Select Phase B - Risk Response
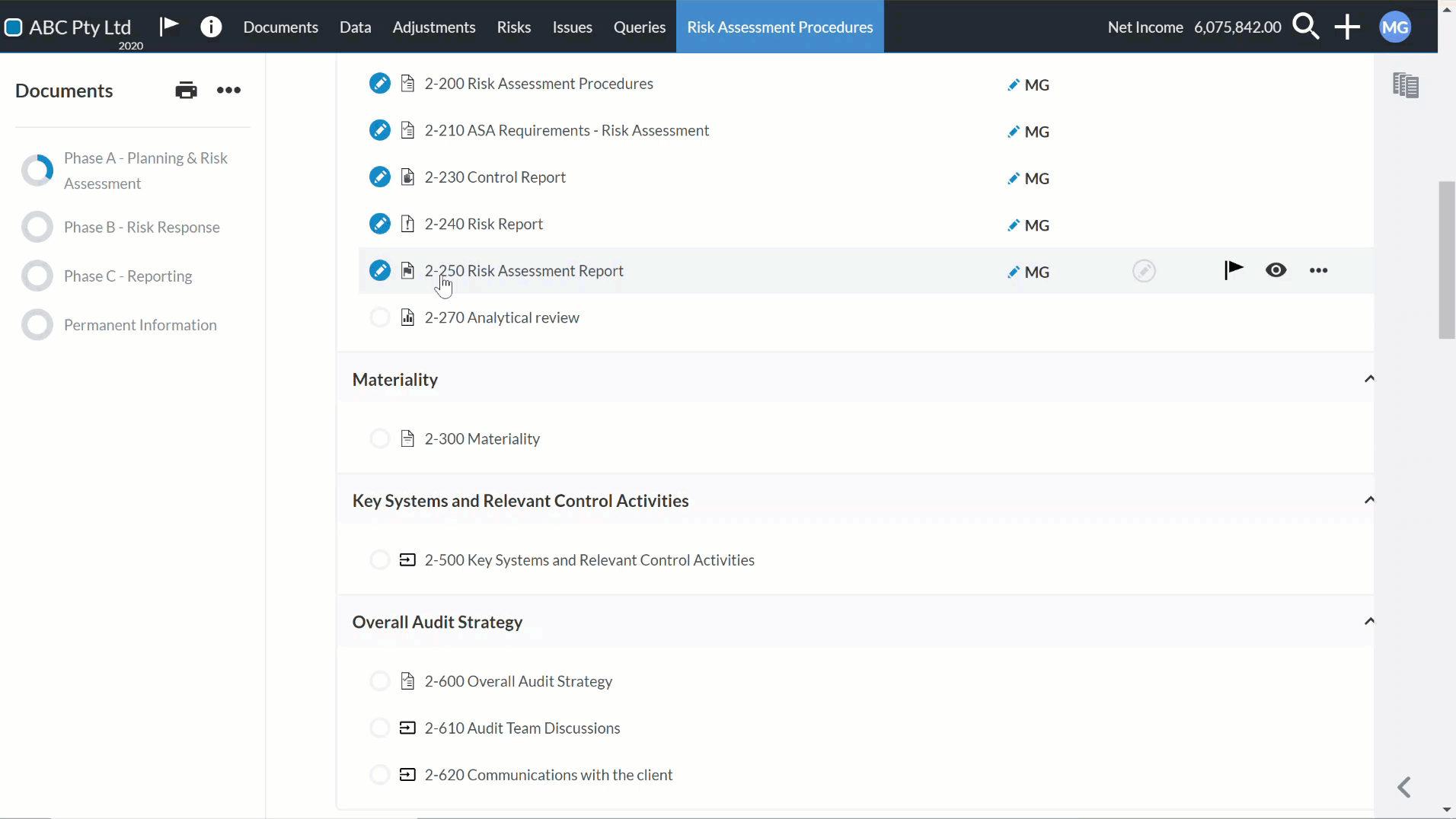Image resolution: width=1456 pixels, height=819 pixels. click(x=142, y=228)
